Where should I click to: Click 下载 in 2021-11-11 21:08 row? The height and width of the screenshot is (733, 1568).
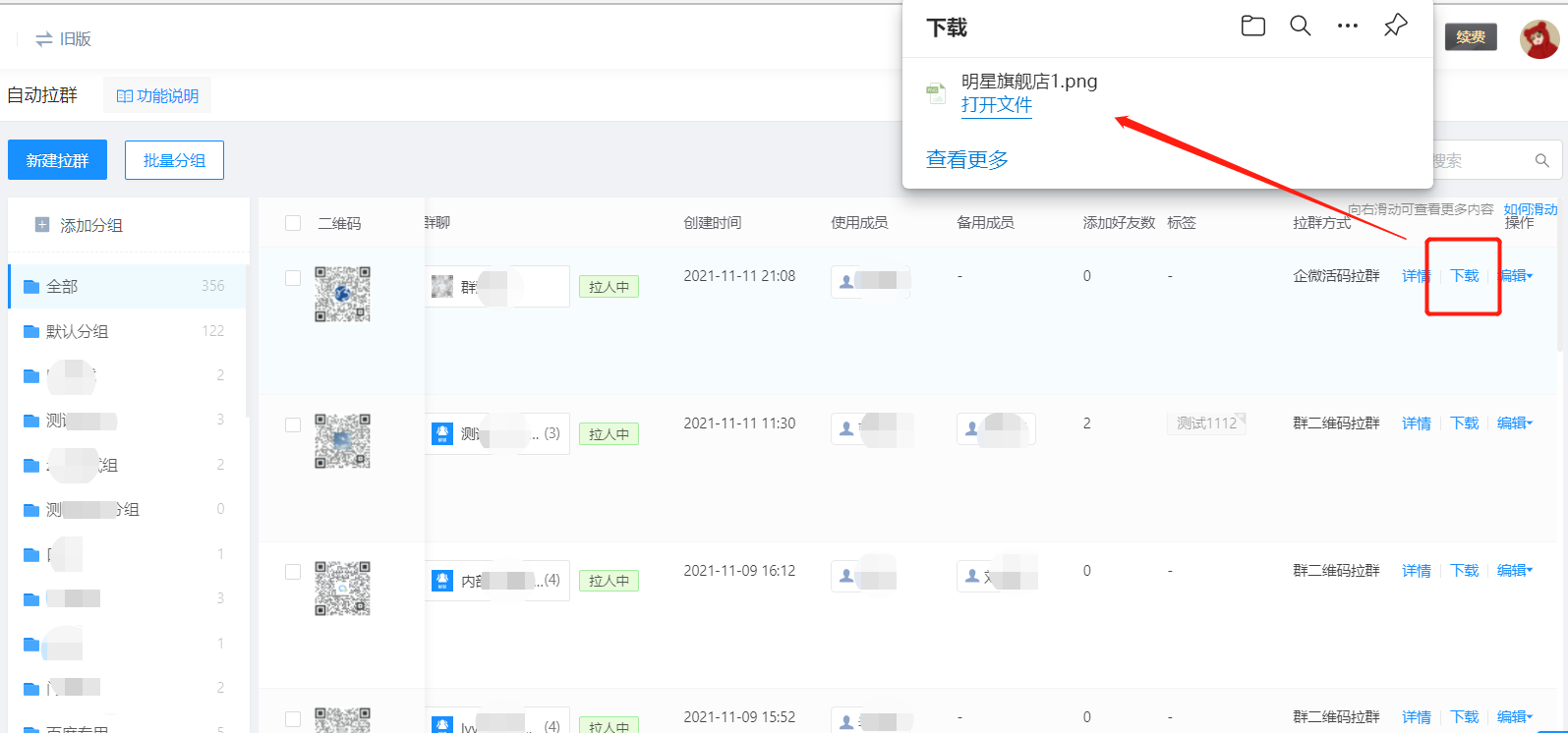[x=1465, y=276]
